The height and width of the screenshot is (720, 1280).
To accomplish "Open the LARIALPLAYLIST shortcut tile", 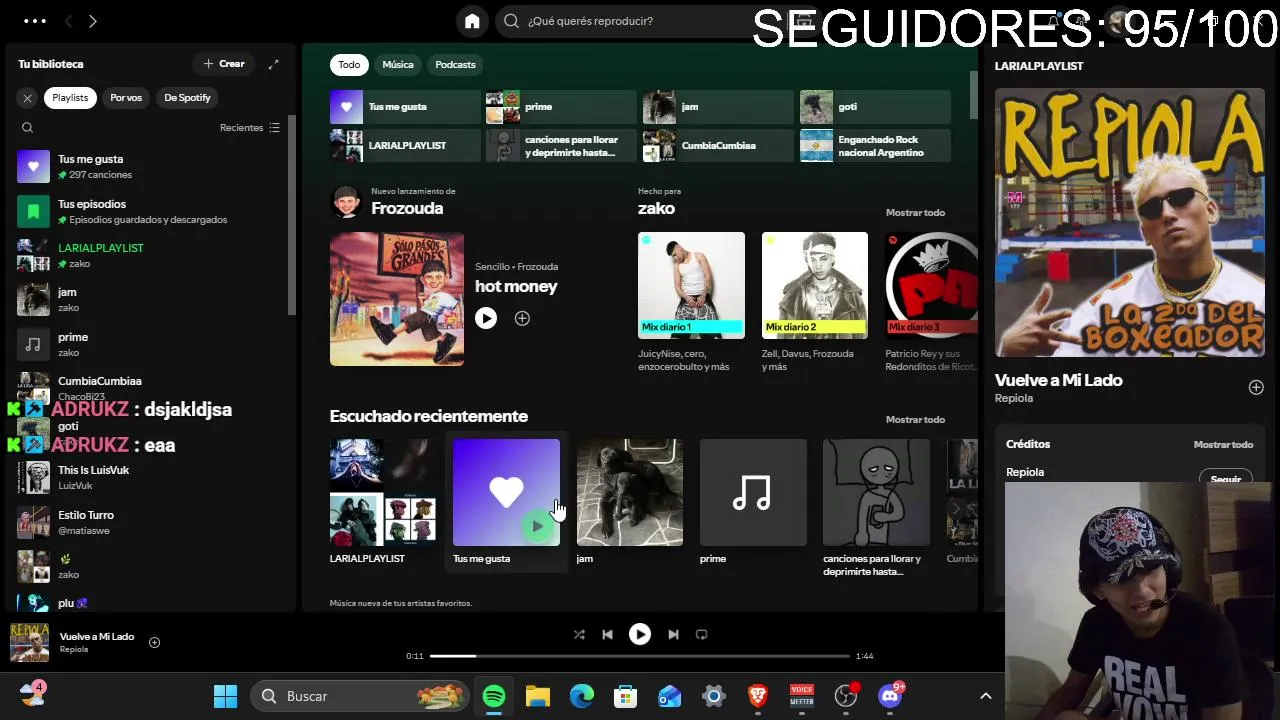I will pos(405,146).
